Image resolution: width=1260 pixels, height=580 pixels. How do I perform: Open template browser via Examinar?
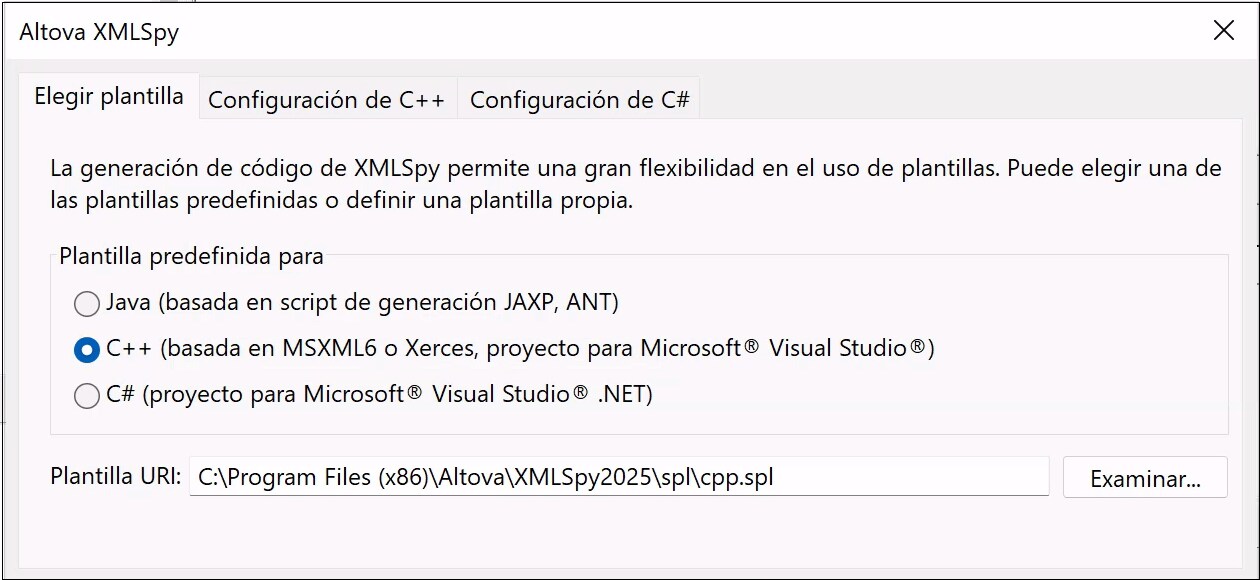click(x=1144, y=477)
